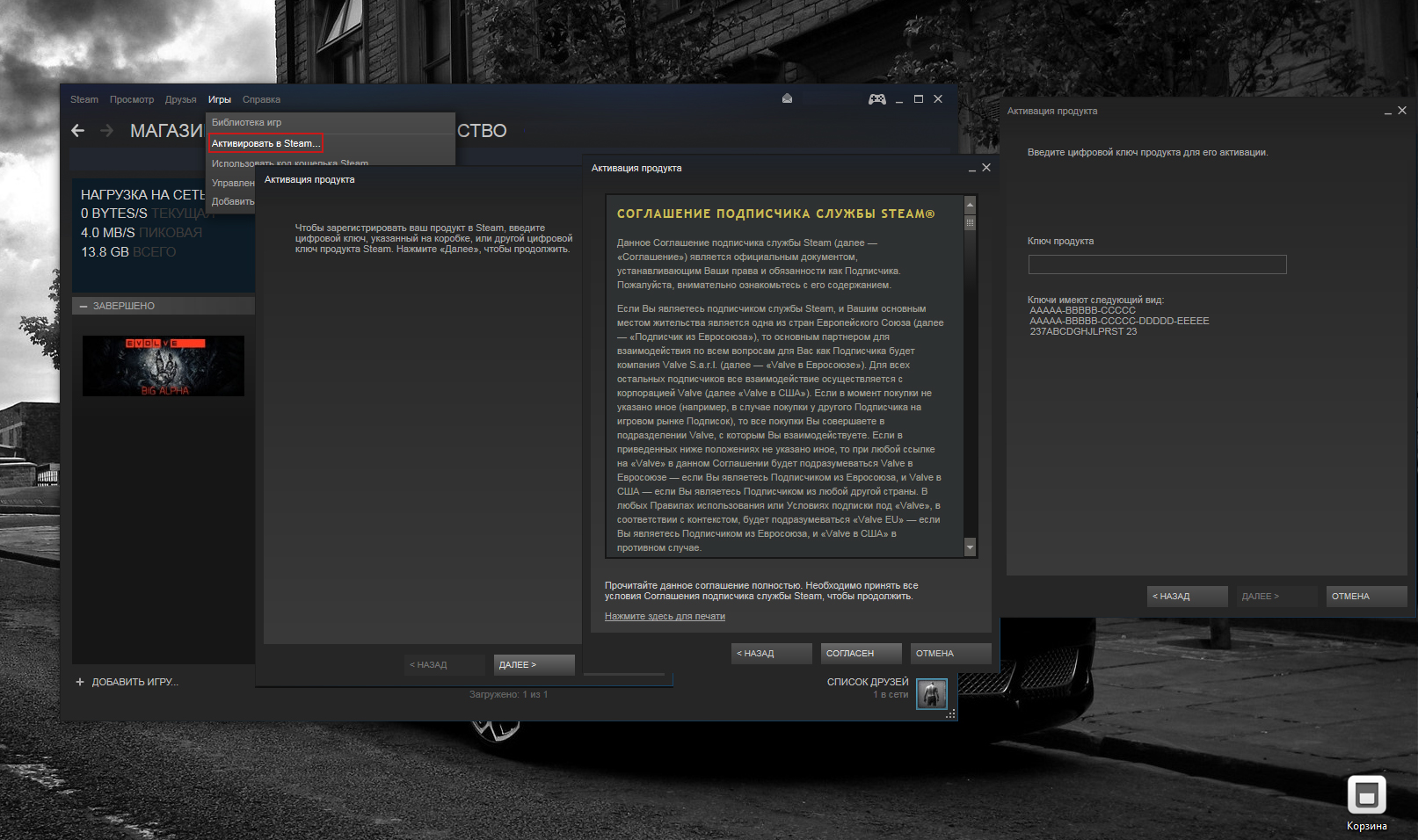Select Библиотека игр menu entry
1418x840 pixels.
pos(246,122)
